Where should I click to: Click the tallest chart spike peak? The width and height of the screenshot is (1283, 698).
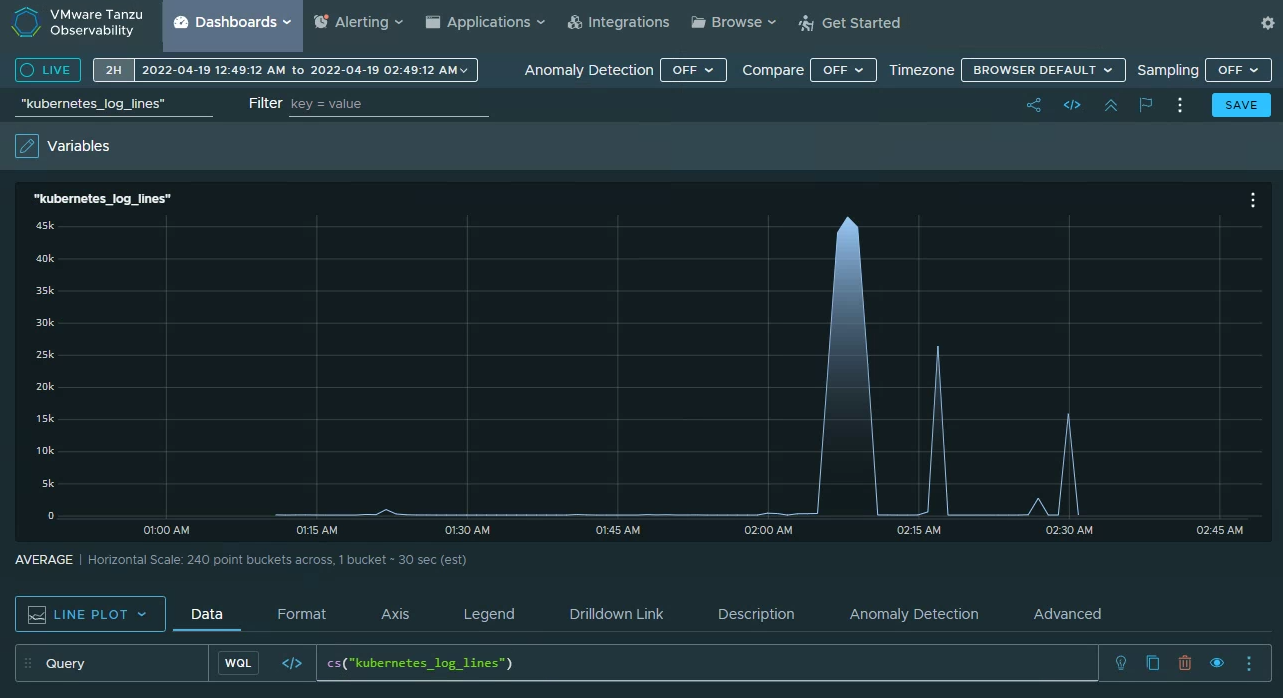click(x=848, y=218)
